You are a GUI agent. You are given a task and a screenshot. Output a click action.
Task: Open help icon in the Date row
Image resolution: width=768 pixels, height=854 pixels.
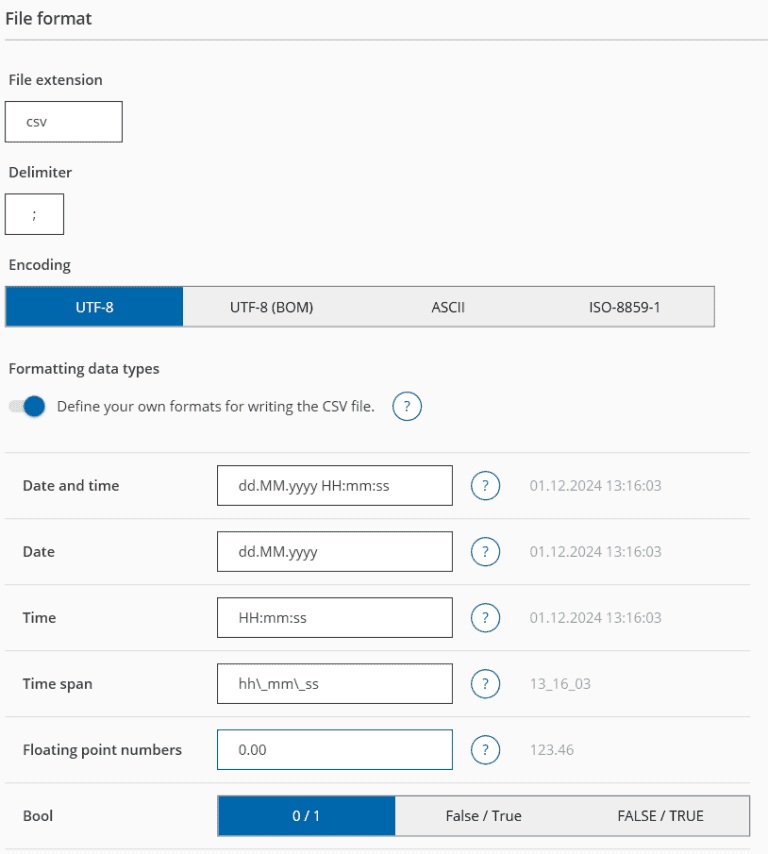tap(485, 552)
